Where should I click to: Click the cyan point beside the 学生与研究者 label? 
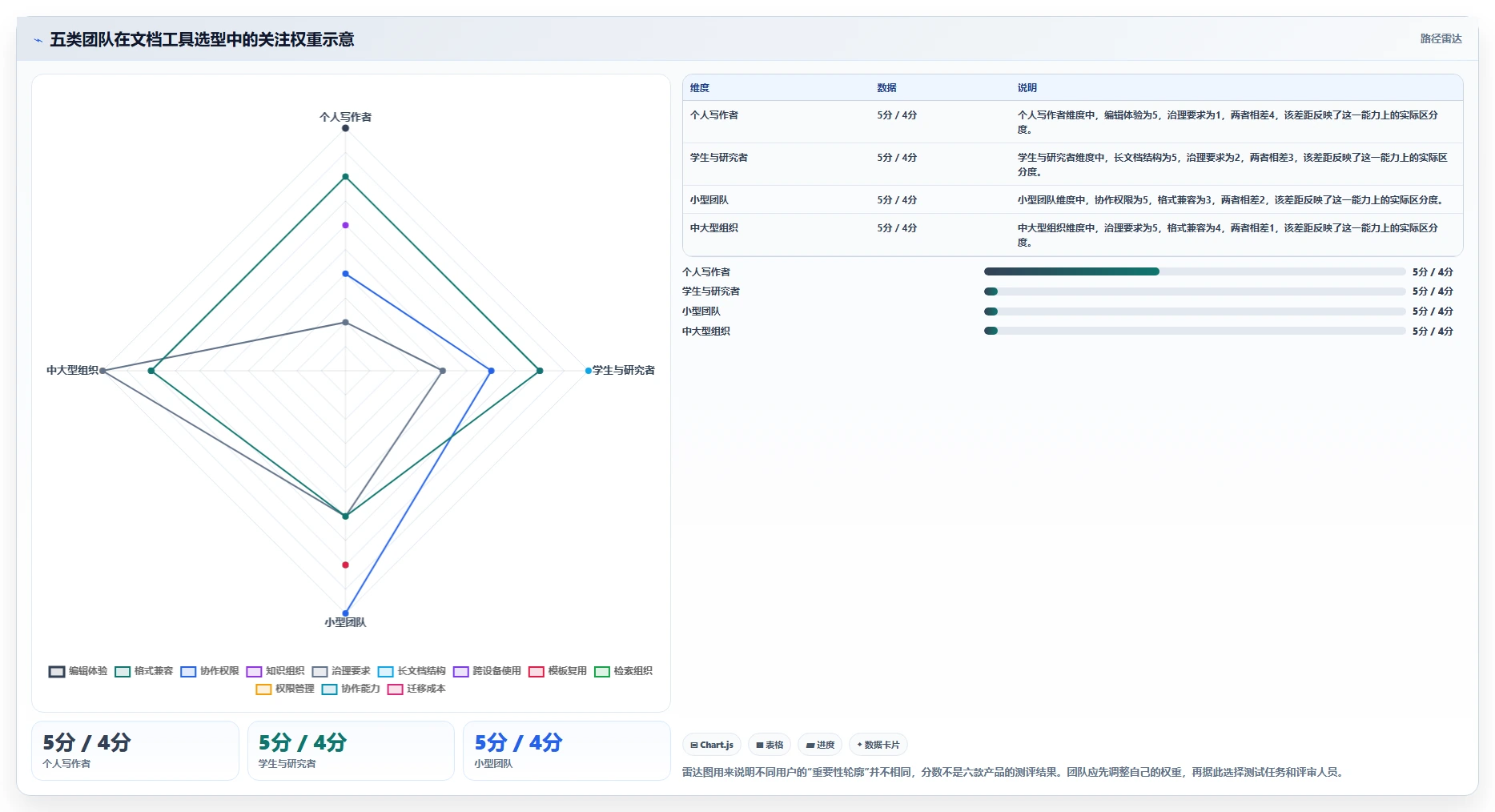coord(588,371)
